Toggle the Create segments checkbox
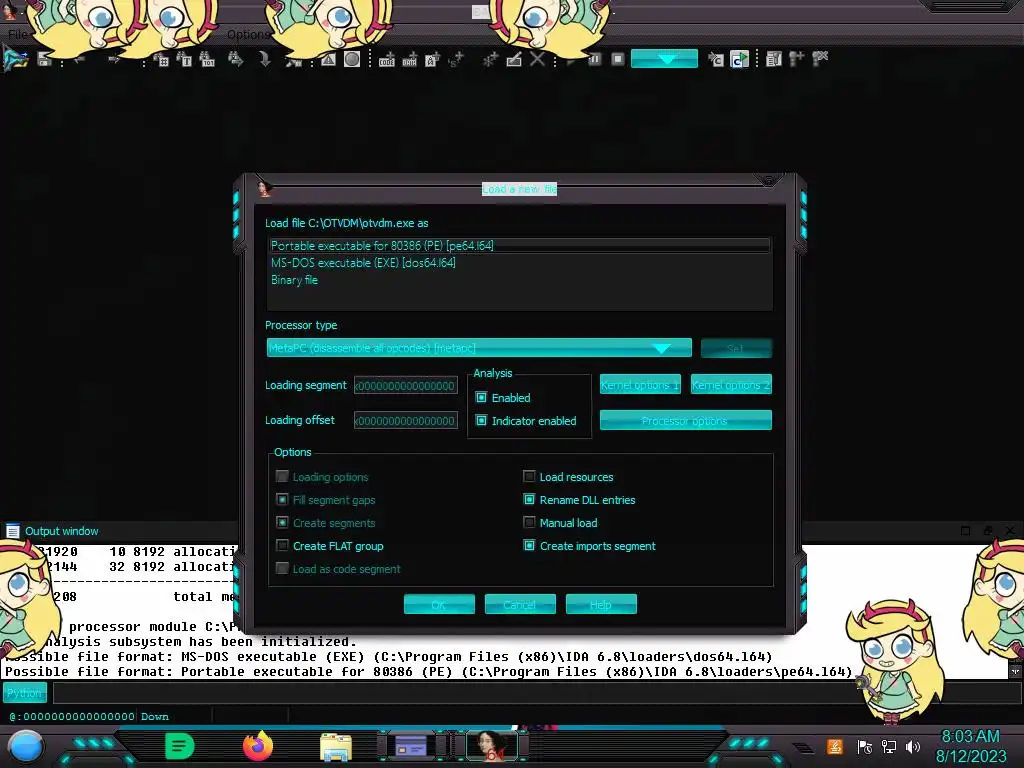The image size is (1024, 768). pos(282,522)
